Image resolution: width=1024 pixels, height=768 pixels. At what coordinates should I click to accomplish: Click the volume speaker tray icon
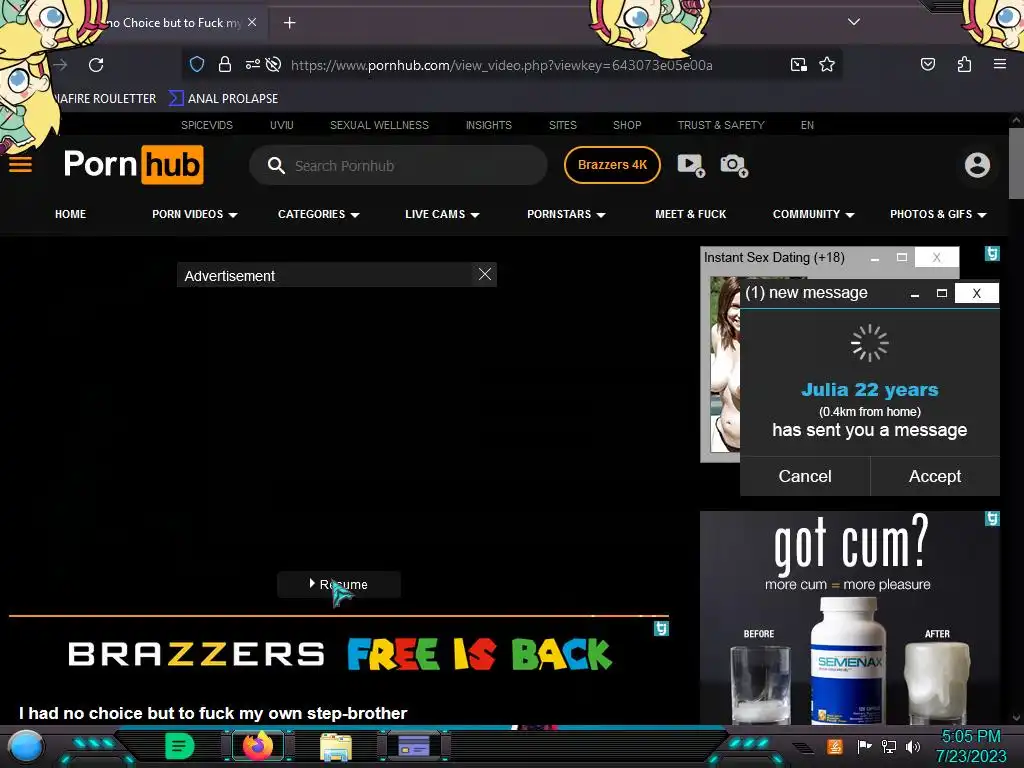pyautogui.click(x=913, y=746)
